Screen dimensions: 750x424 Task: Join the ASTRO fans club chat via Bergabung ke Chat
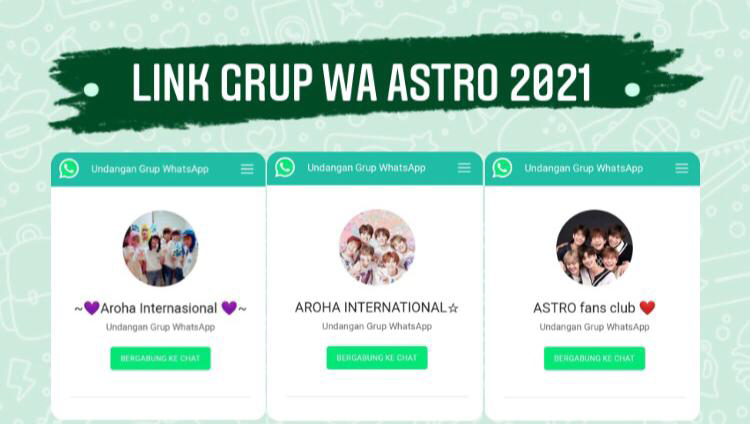pos(594,358)
